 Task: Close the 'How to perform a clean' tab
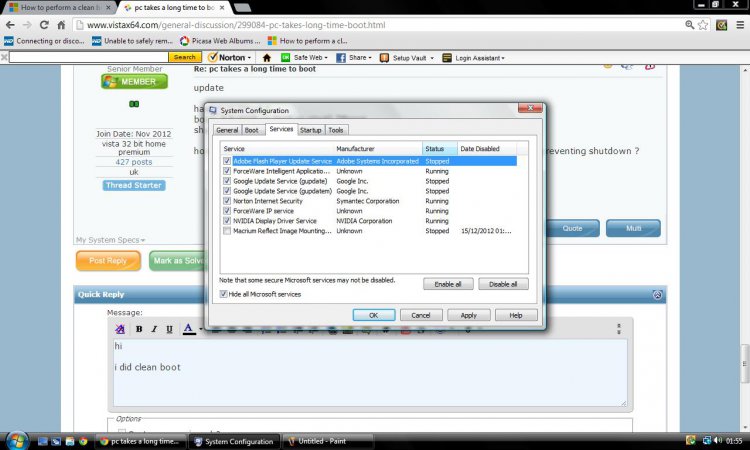pyautogui.click(x=109, y=8)
